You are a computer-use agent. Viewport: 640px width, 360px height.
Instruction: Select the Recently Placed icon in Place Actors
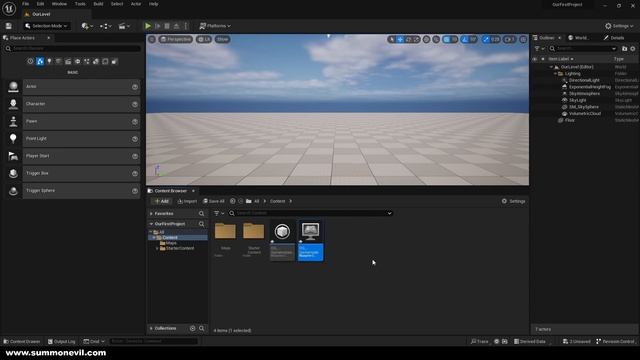pos(31,61)
